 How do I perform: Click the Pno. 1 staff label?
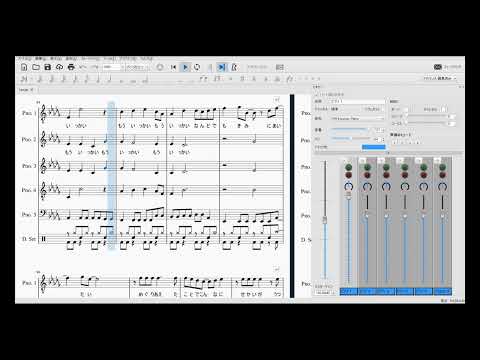(29, 113)
